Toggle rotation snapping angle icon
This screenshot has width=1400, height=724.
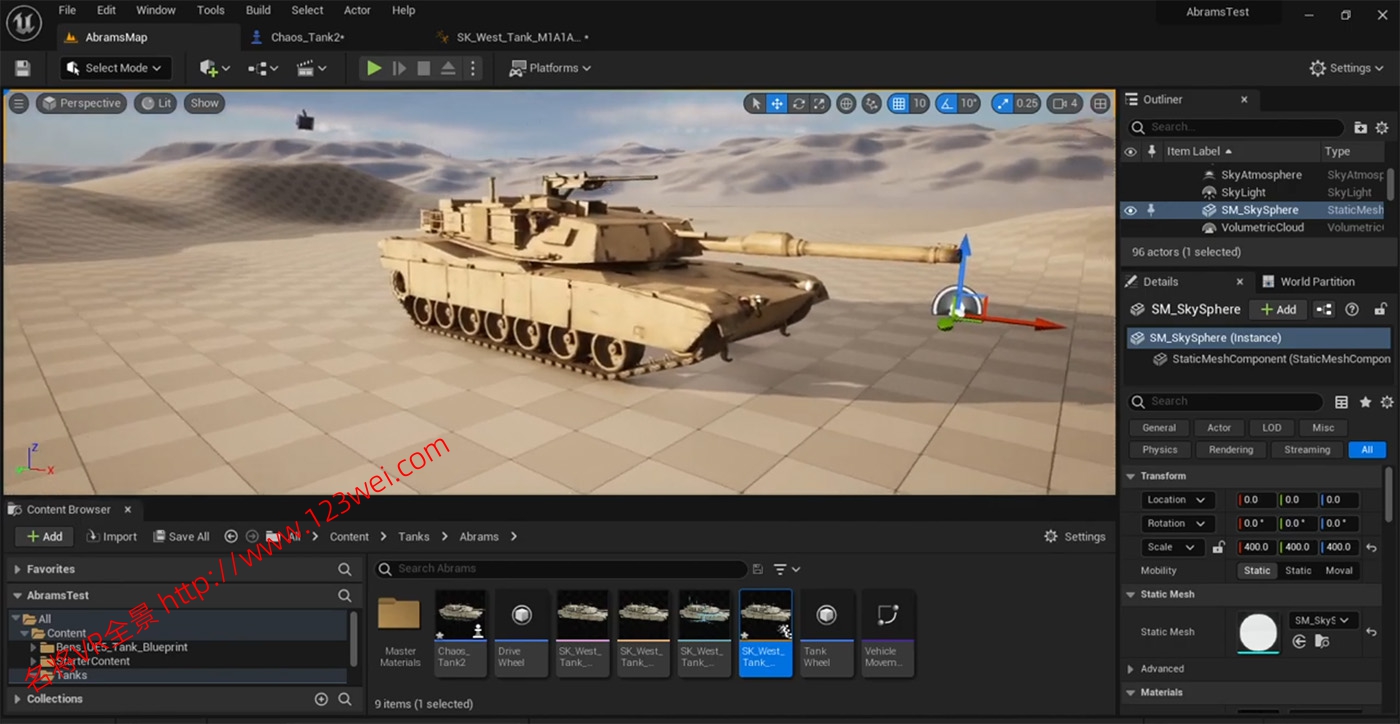[945, 103]
